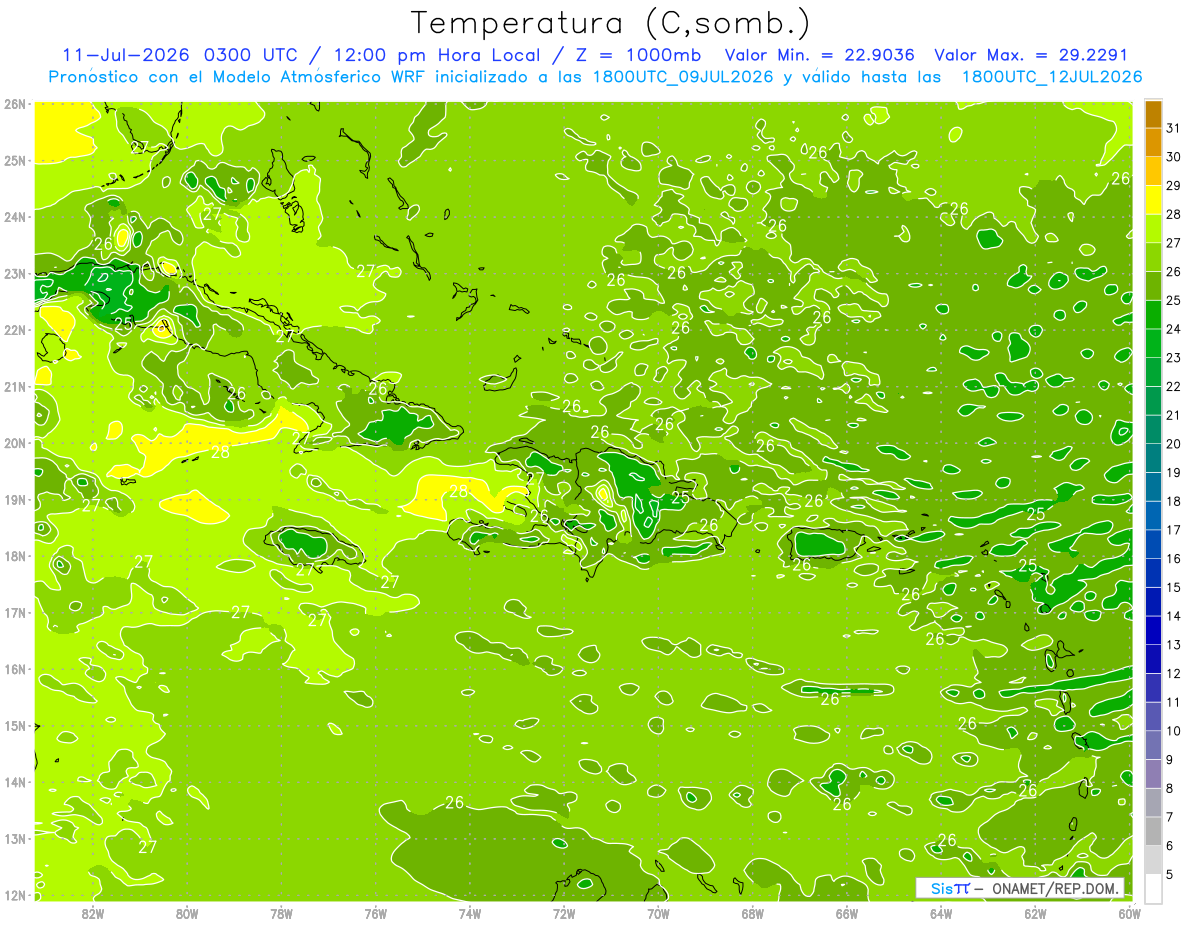
Task: Click the legend value "30"
Action: 1174,157
